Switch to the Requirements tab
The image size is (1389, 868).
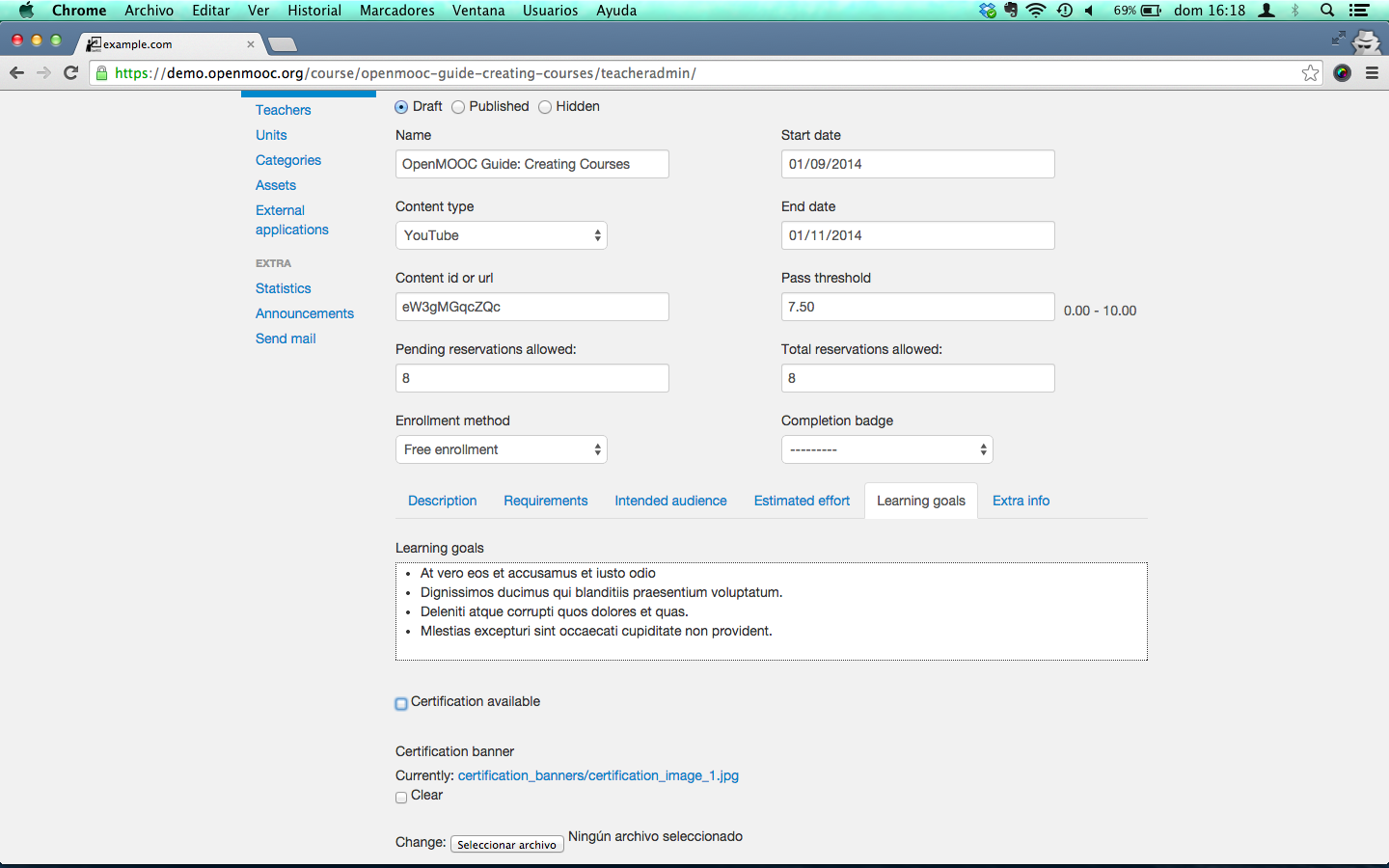point(546,501)
